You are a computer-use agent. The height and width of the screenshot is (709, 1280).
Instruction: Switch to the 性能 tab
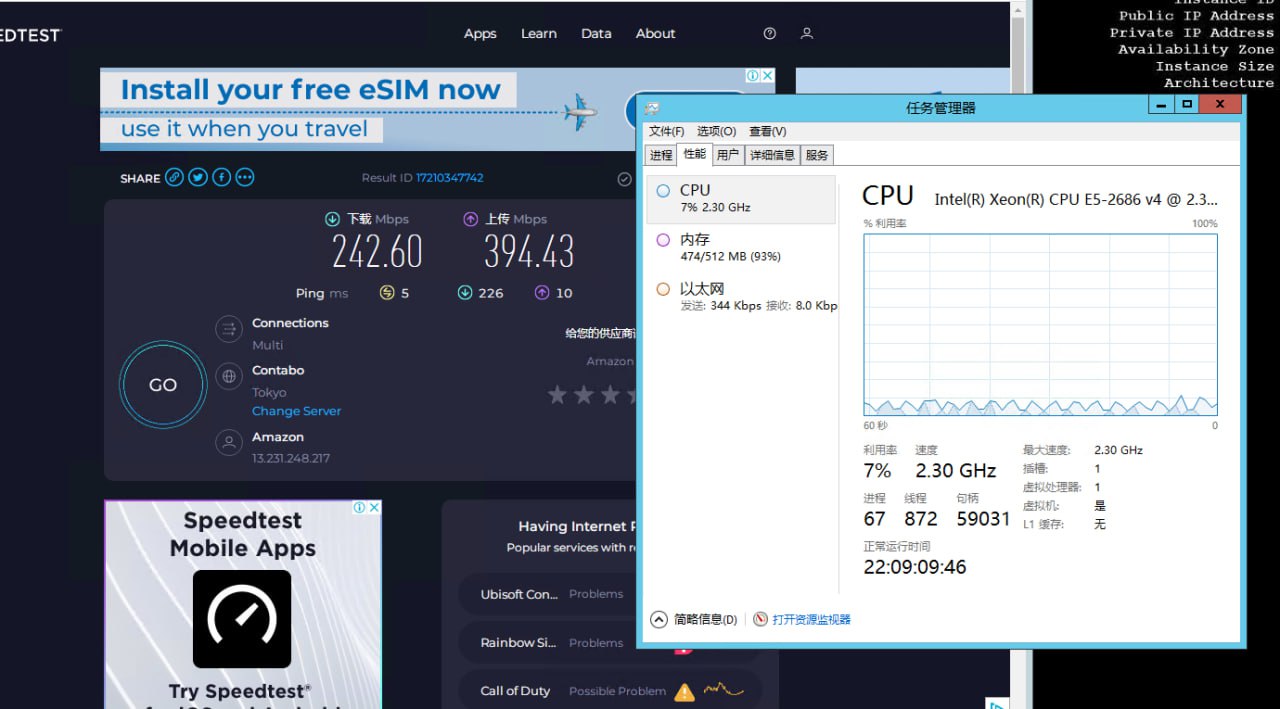[695, 154]
